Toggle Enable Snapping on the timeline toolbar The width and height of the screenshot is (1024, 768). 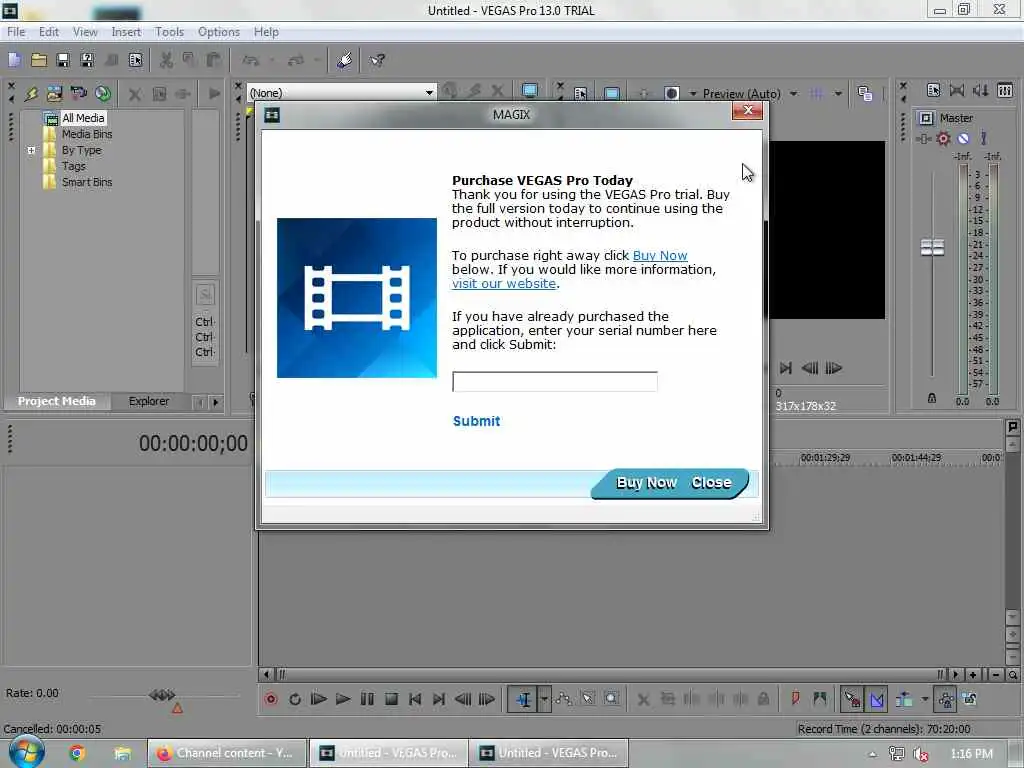point(852,699)
